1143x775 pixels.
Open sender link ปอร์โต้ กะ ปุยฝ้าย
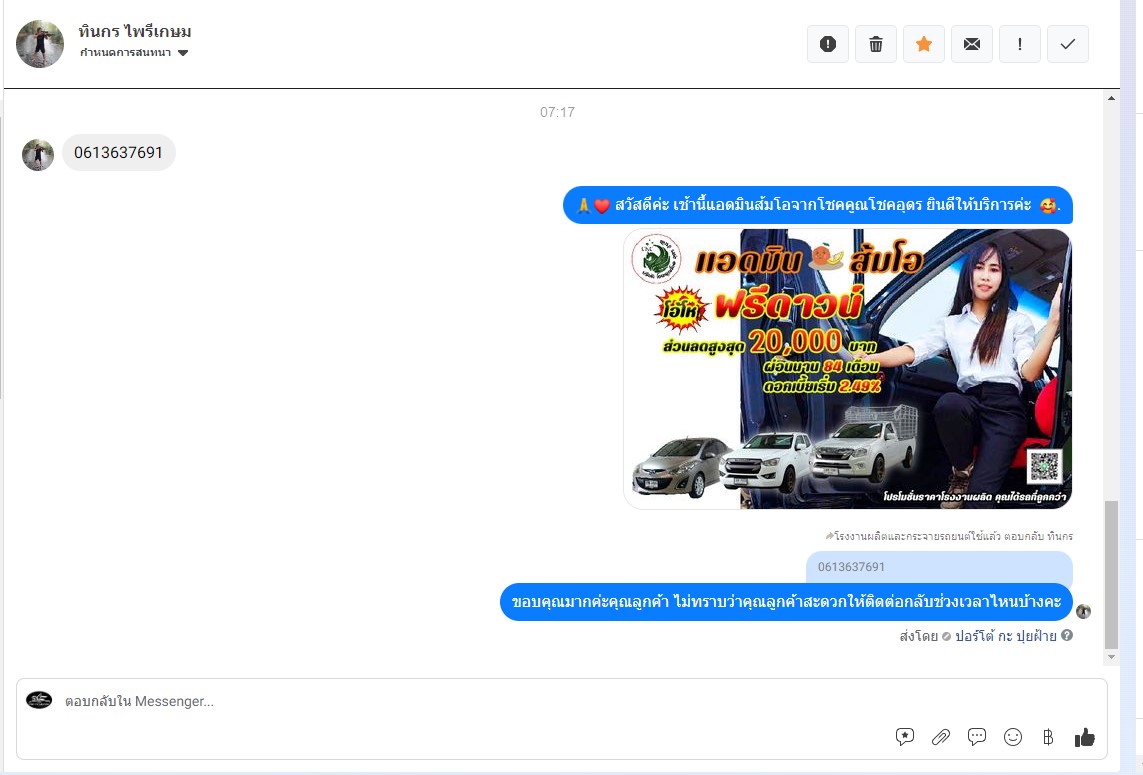[x=1005, y=636]
